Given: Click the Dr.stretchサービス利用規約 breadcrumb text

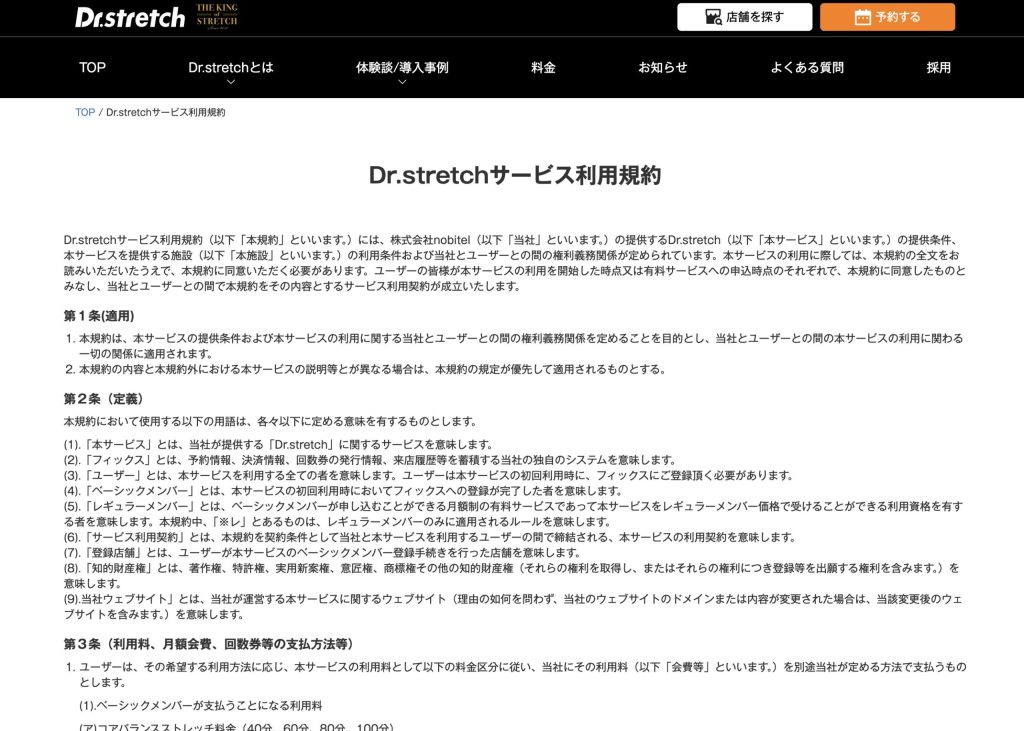Looking at the screenshot, I should [x=165, y=112].
